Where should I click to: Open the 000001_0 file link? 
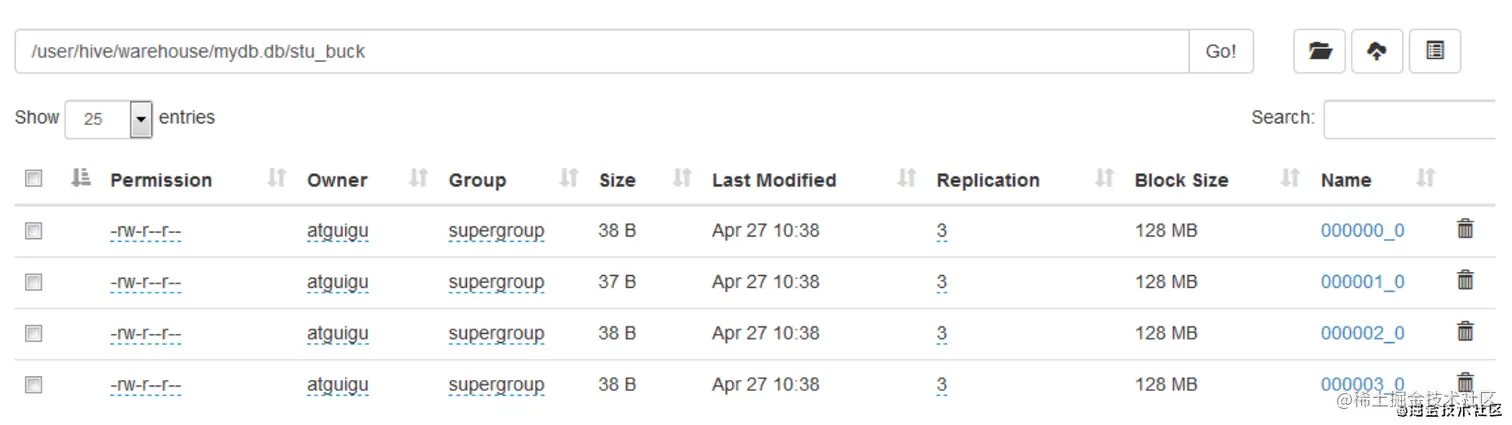pos(1362,282)
